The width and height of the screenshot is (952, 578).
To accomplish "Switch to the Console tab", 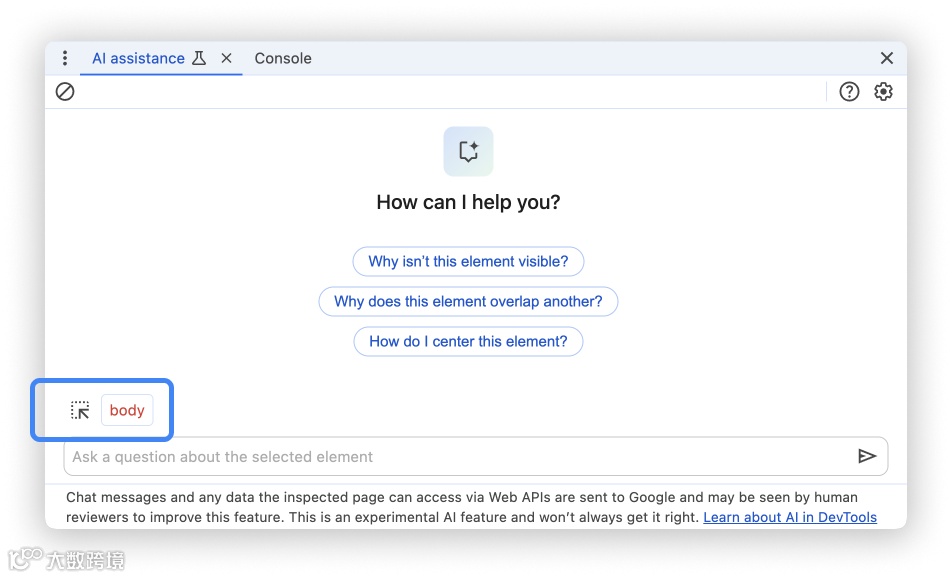I will pyautogui.click(x=283, y=58).
